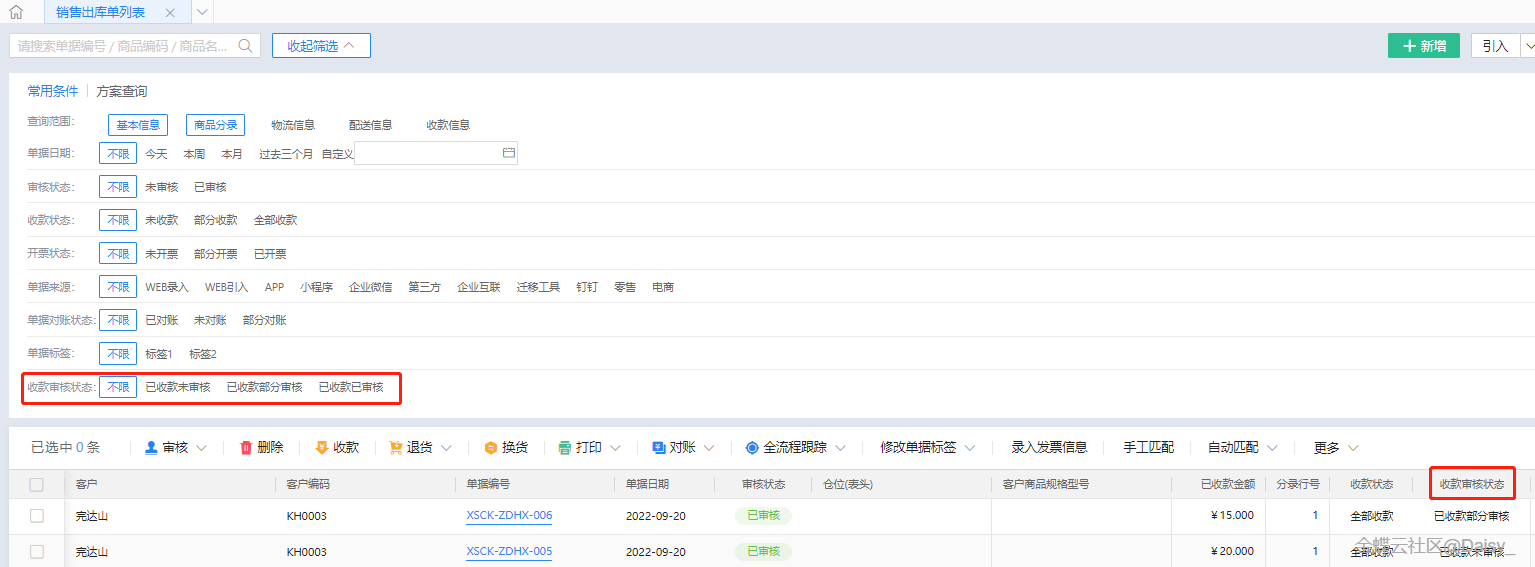Click the 新增 button
This screenshot has width=1535, height=567.
pyautogui.click(x=1424, y=46)
